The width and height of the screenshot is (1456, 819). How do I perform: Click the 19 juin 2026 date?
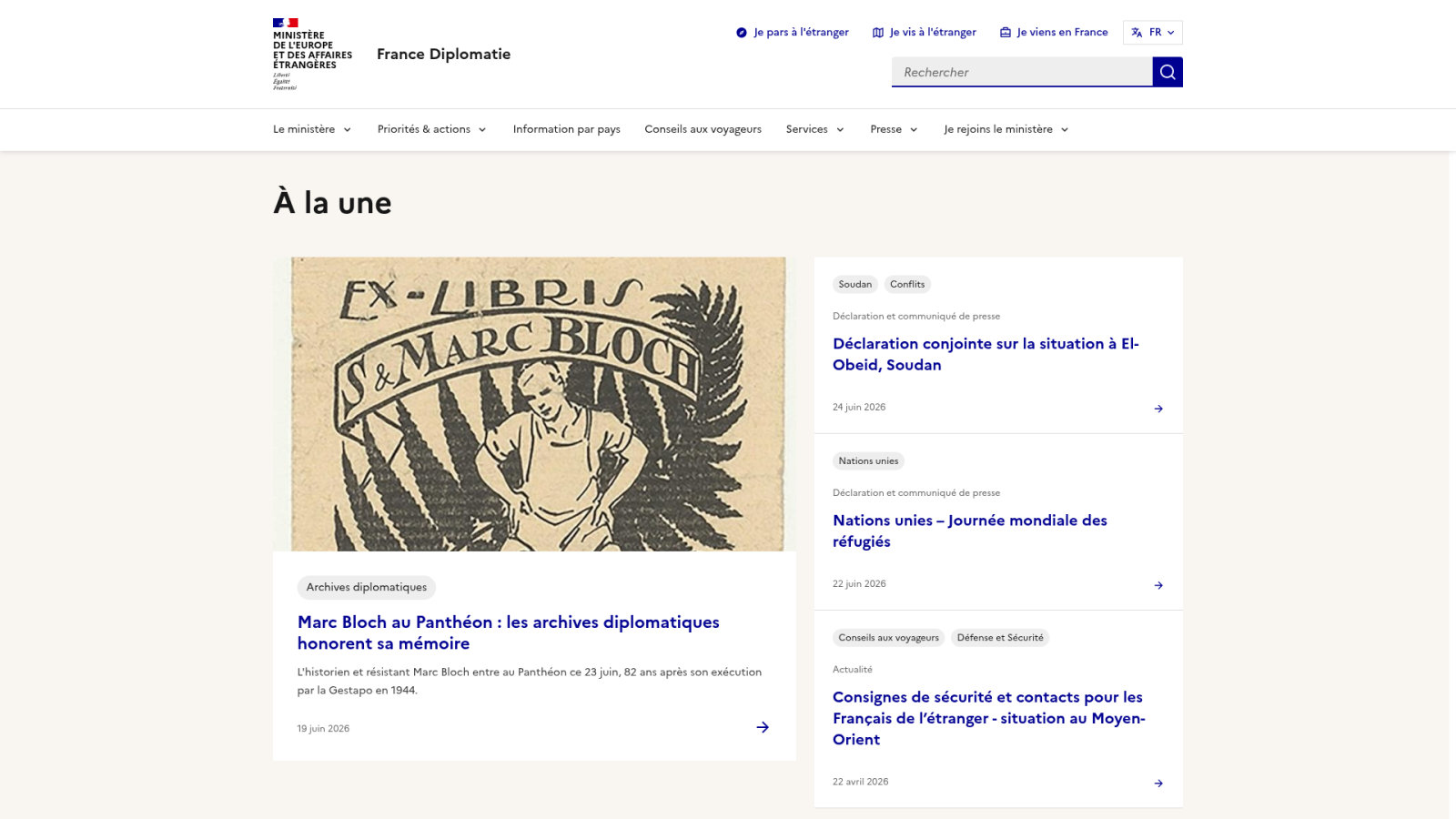(x=323, y=729)
